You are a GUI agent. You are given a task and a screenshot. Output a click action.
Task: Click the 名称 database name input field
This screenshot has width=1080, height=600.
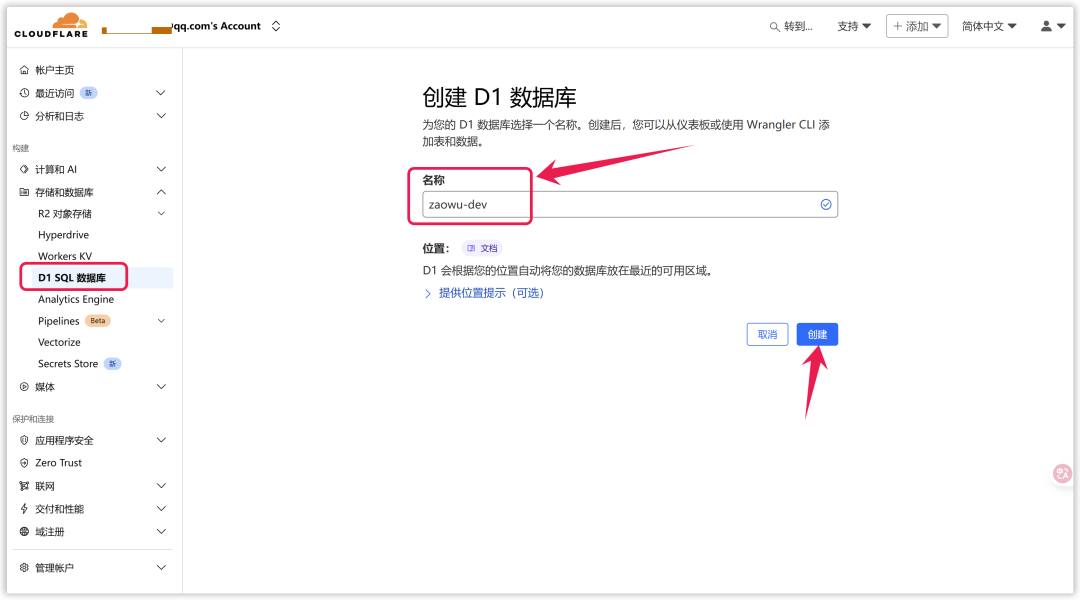point(630,205)
